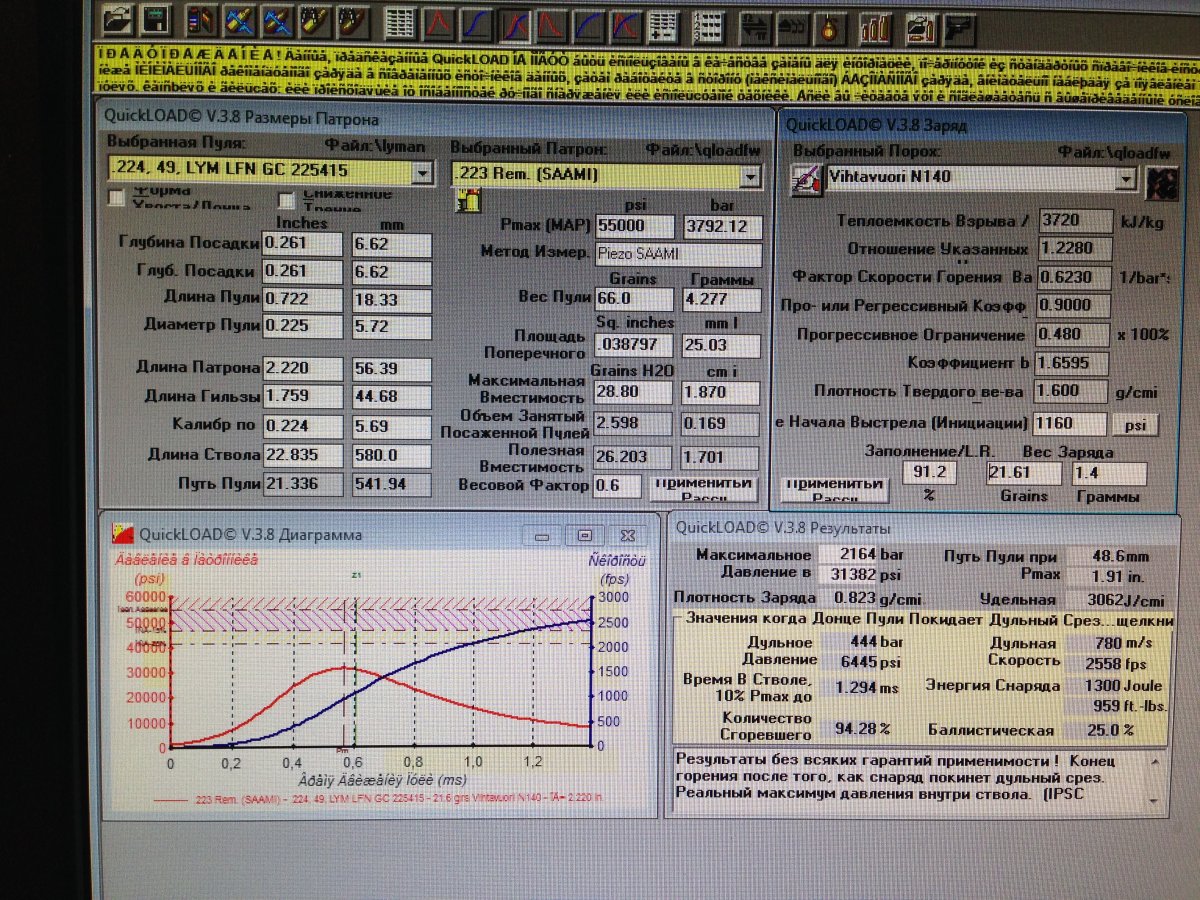Image resolution: width=1200 pixels, height=900 pixels.
Task: Click the Глубина Посадки inches field
Action: 303,244
